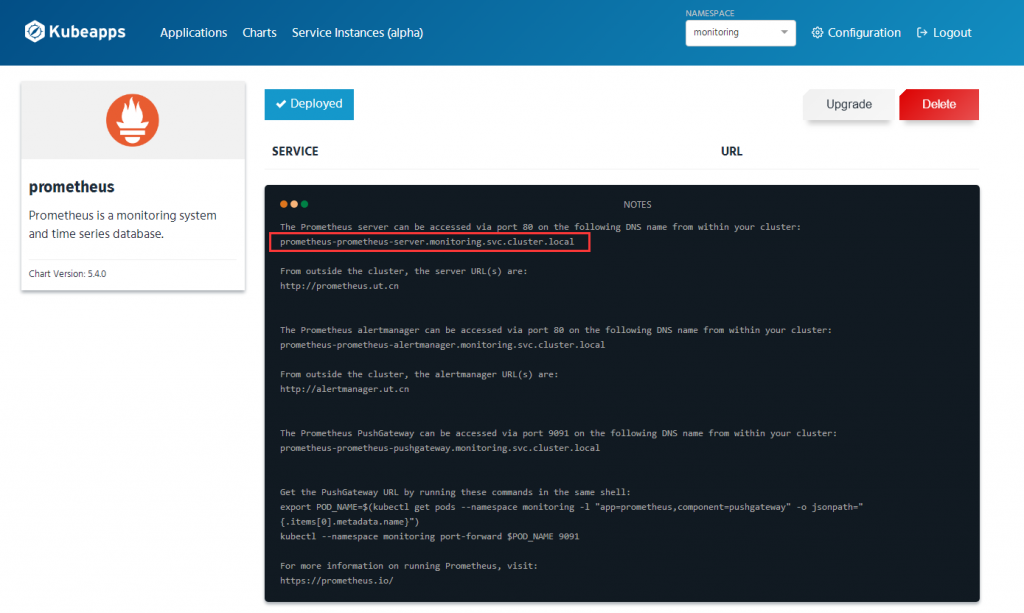
Task: Select the alertmanager cluster DNS name
Action: pyautogui.click(x=443, y=345)
